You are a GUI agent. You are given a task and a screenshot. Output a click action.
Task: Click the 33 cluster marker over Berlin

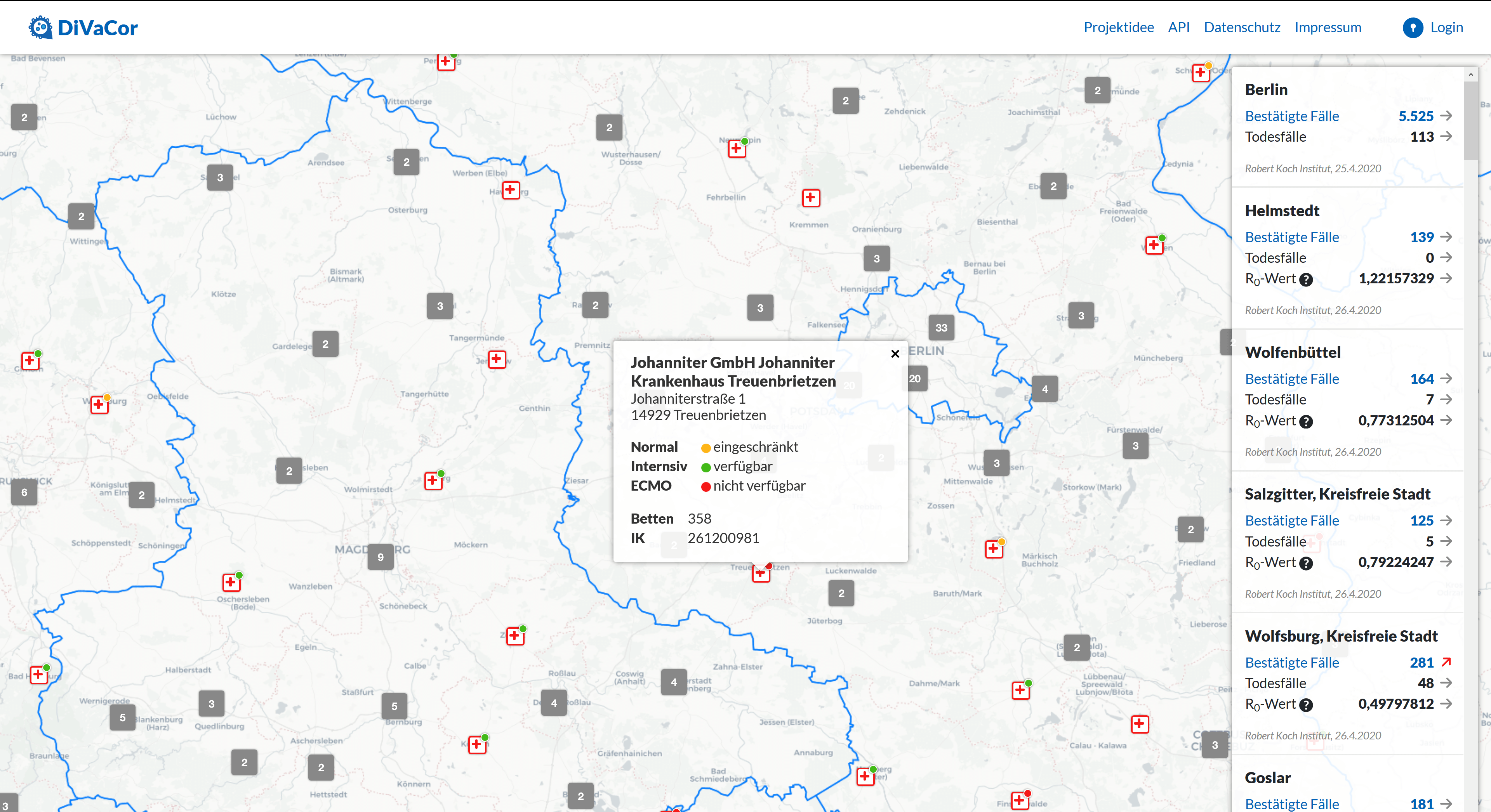click(941, 328)
